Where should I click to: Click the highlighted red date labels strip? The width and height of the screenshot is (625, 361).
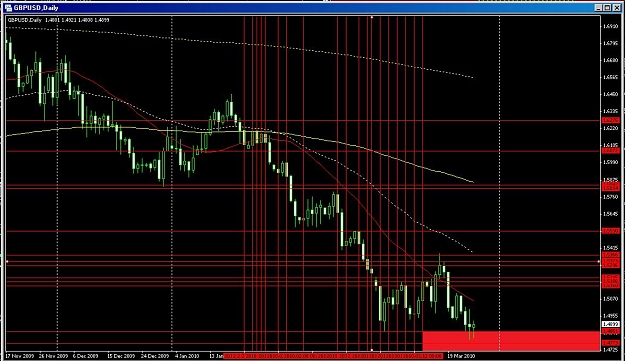click(x=333, y=356)
